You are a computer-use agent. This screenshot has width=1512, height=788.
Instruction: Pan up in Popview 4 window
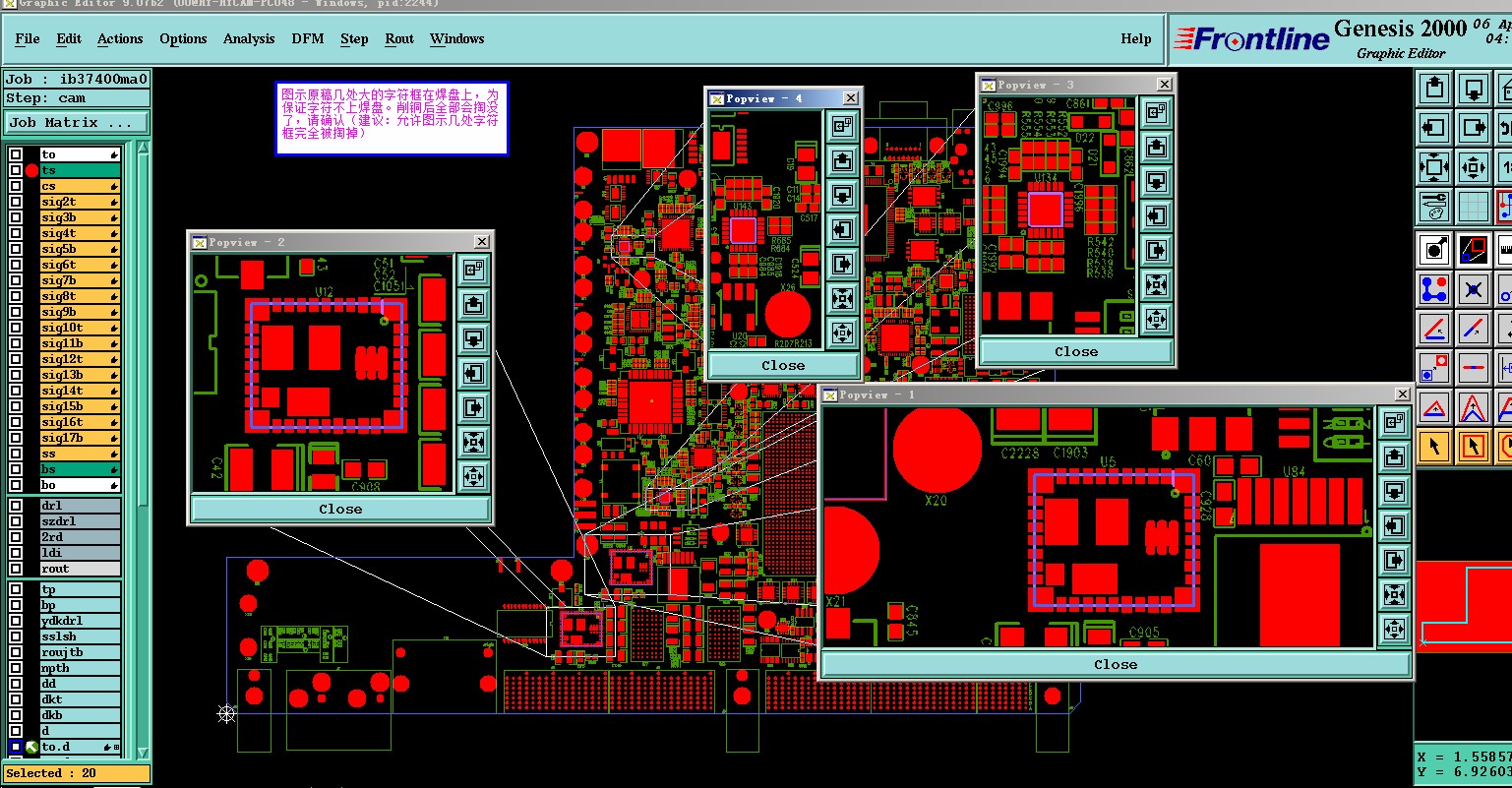click(842, 160)
